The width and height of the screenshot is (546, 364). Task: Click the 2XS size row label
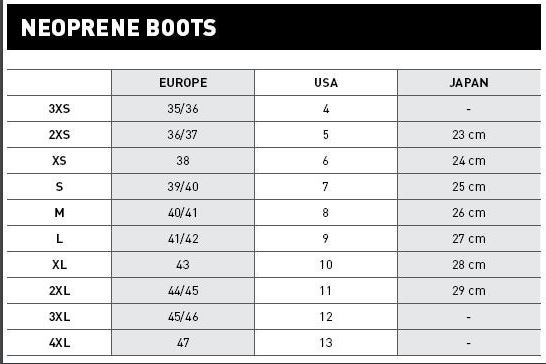(x=59, y=134)
